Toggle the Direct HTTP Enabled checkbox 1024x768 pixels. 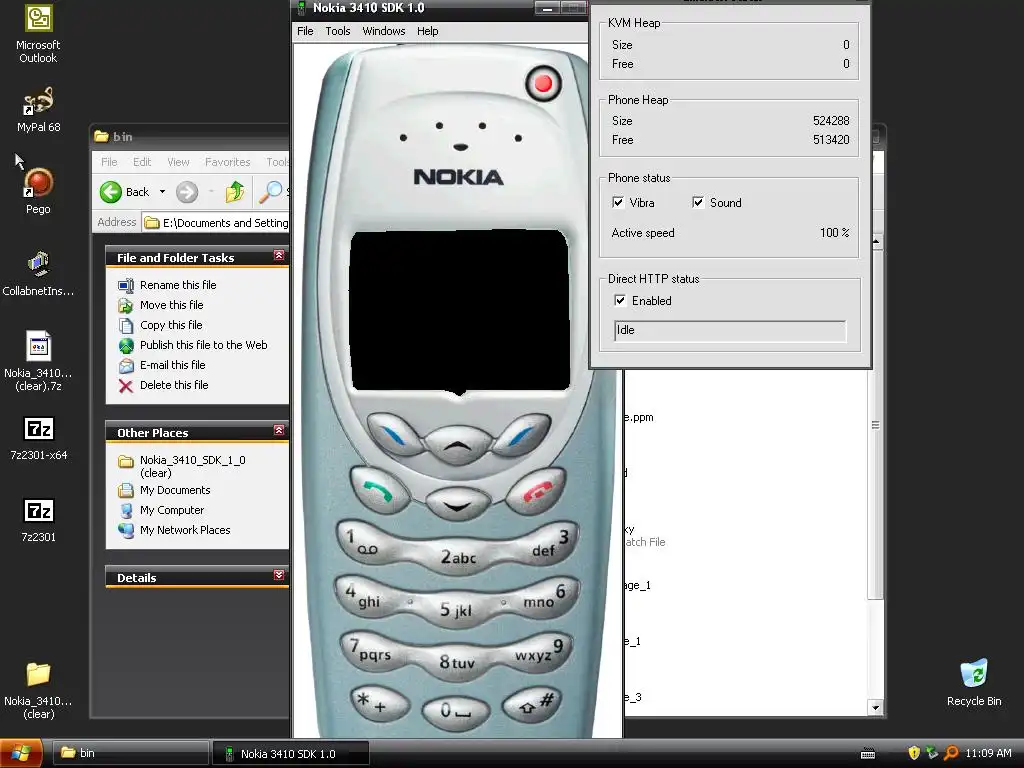(620, 300)
